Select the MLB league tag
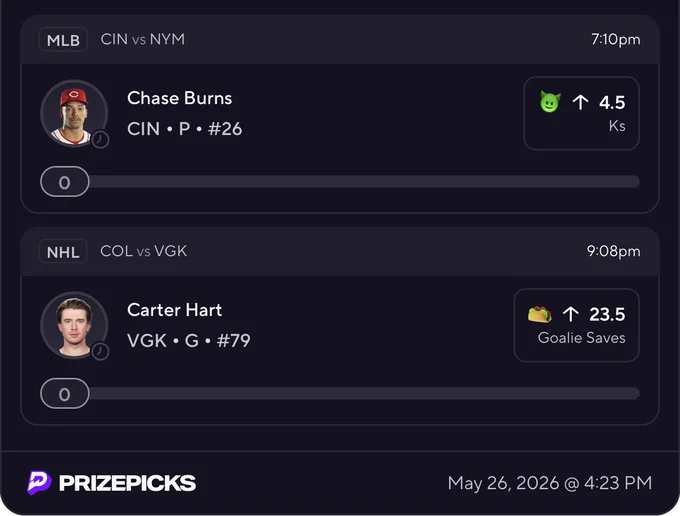680x516 pixels. [x=63, y=40]
